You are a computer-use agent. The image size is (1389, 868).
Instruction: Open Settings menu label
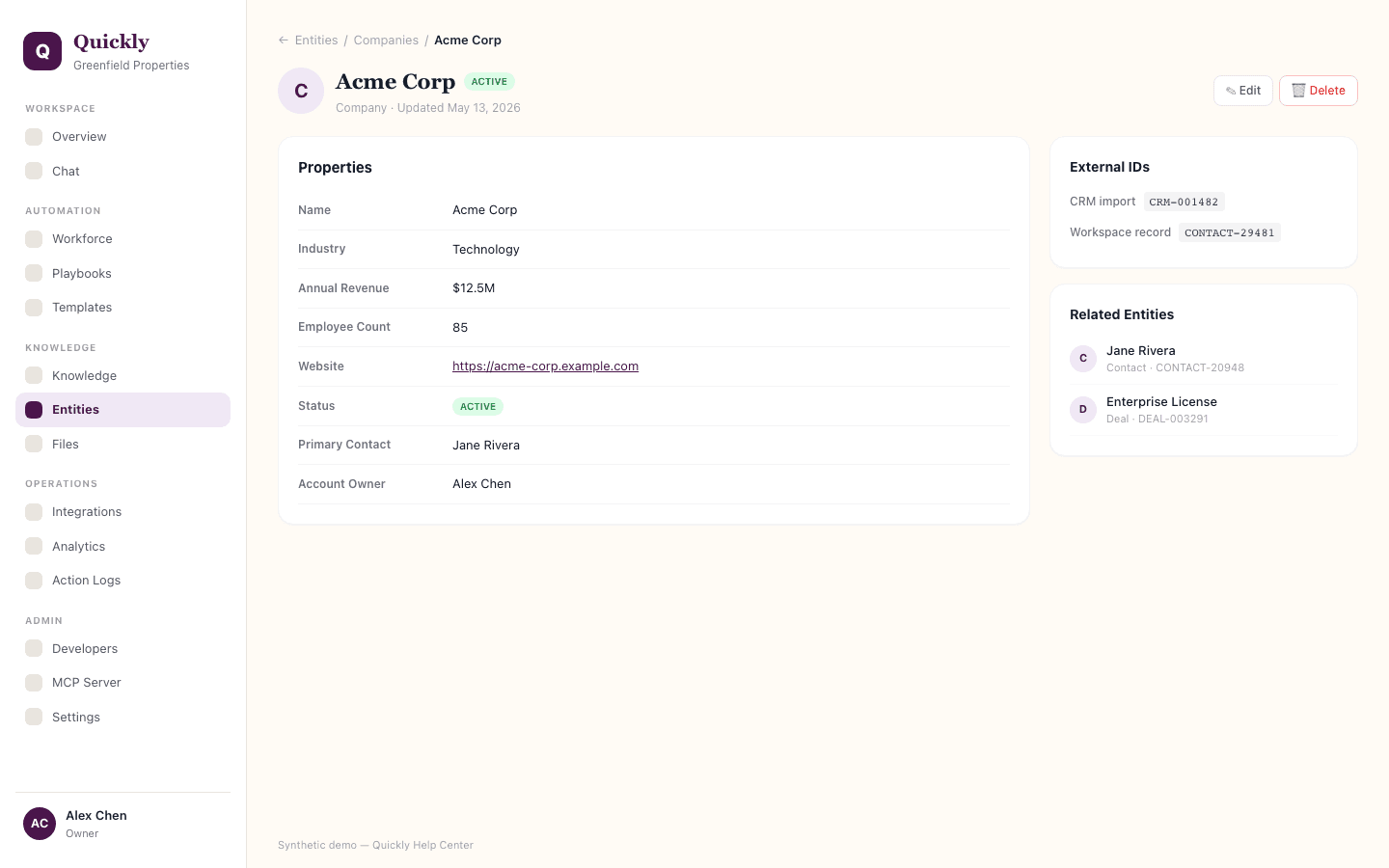pyautogui.click(x=76, y=717)
